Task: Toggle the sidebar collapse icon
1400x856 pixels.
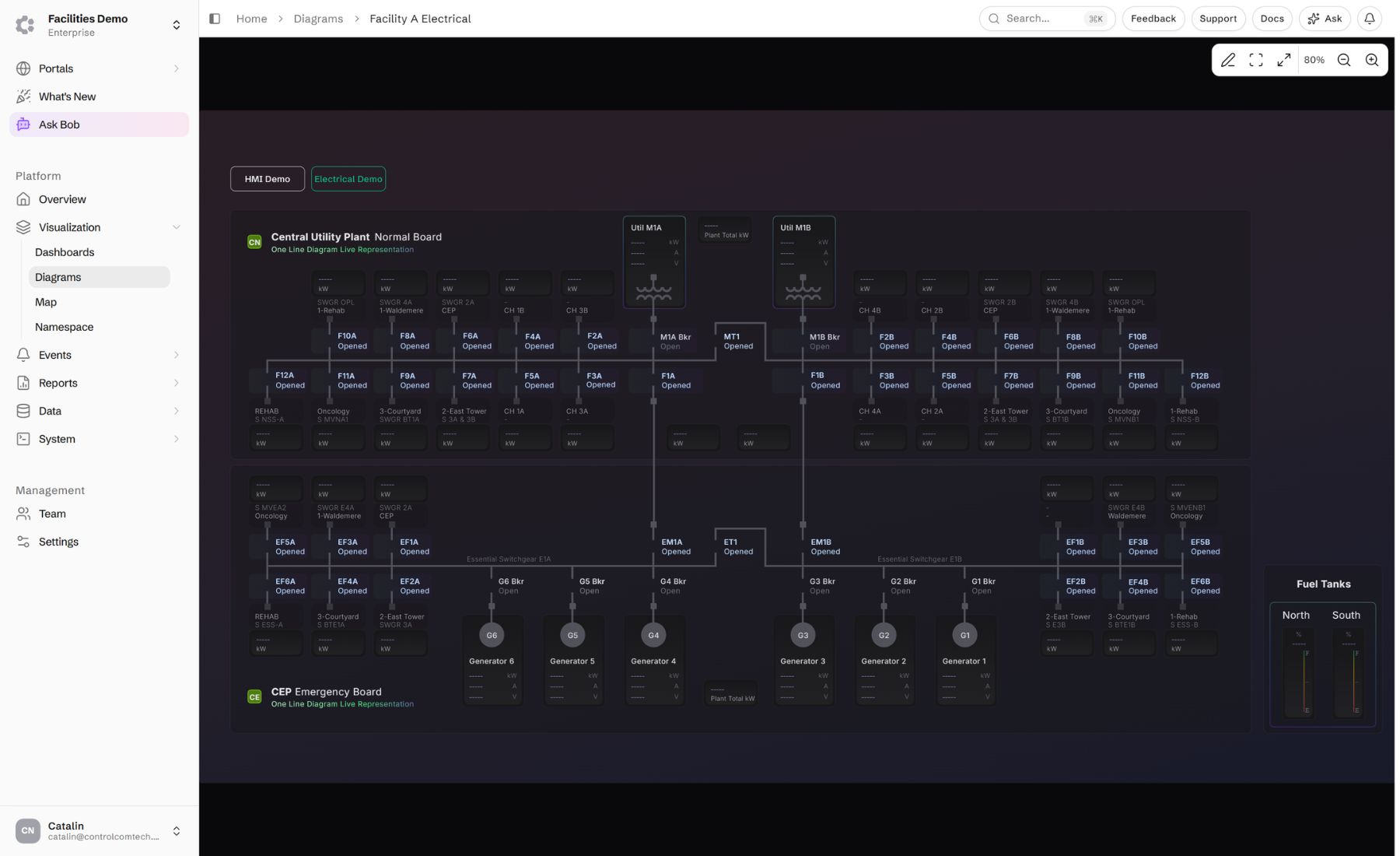Action: pos(215,19)
